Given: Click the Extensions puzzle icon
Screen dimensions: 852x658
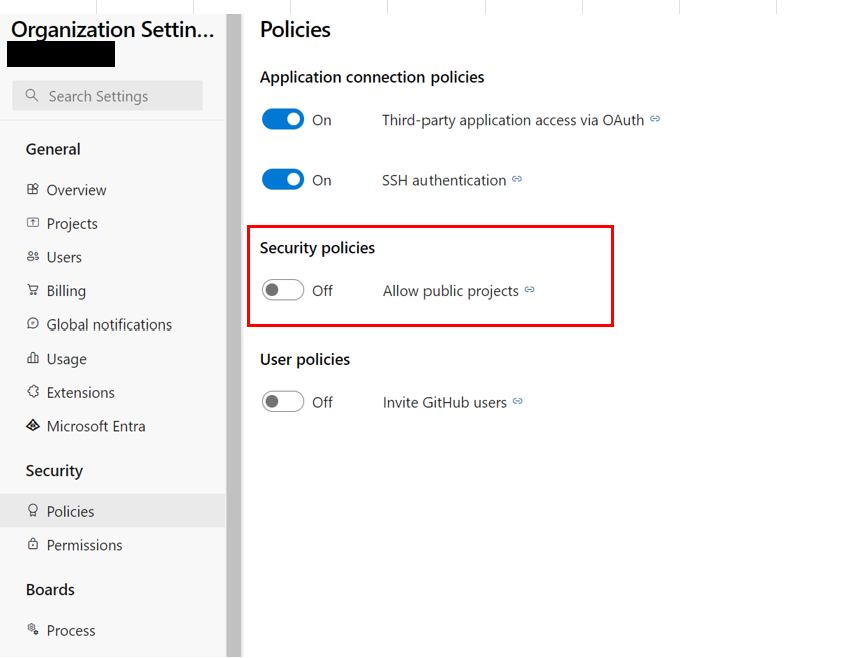Looking at the screenshot, I should tap(33, 392).
